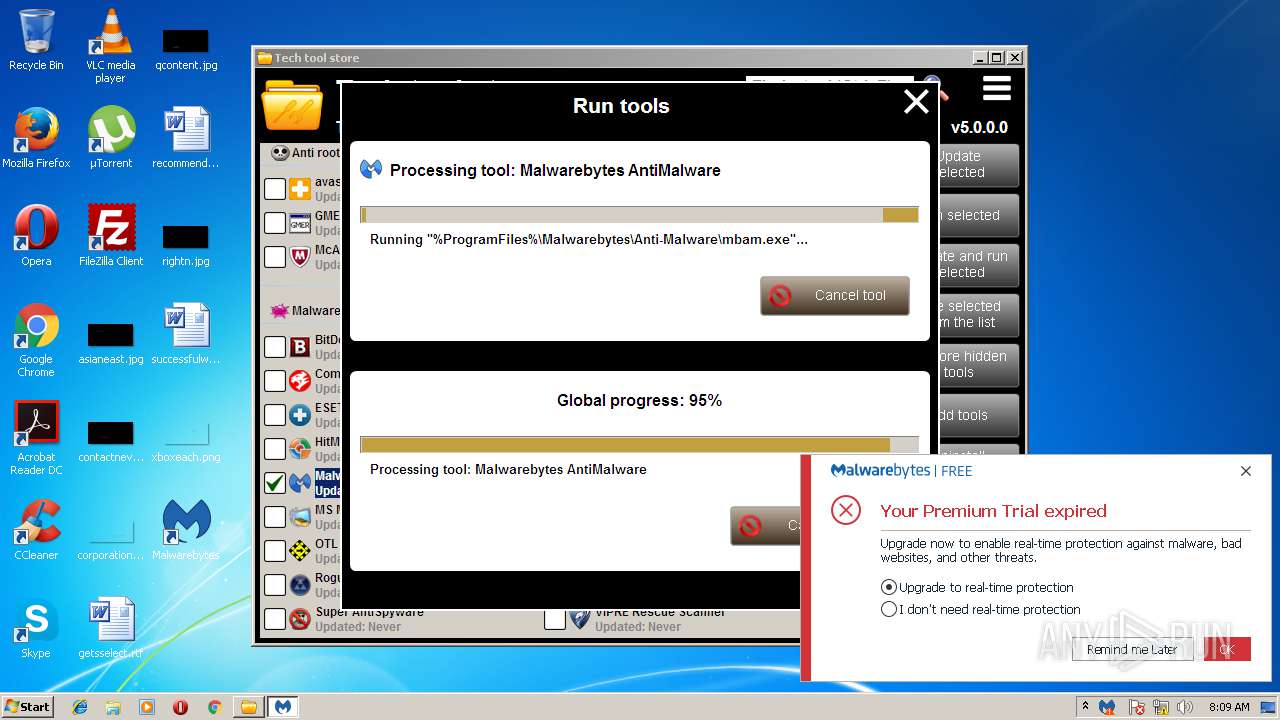Click the BitDefender B icon
Screen dimensions: 1280x720
300,347
